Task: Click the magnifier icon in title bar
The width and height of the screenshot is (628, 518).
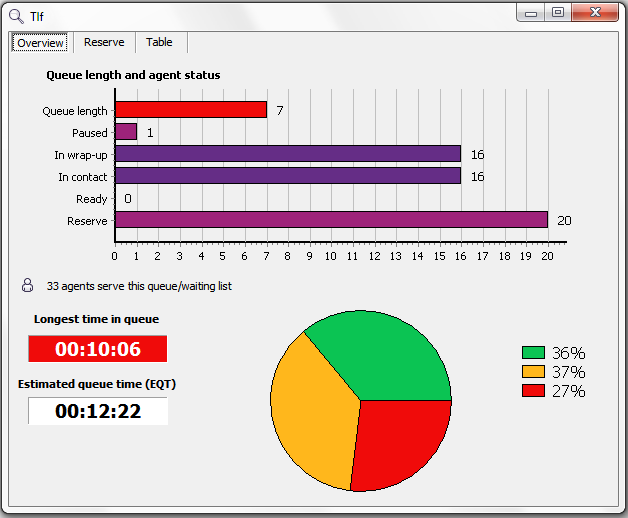Action: pos(16,15)
